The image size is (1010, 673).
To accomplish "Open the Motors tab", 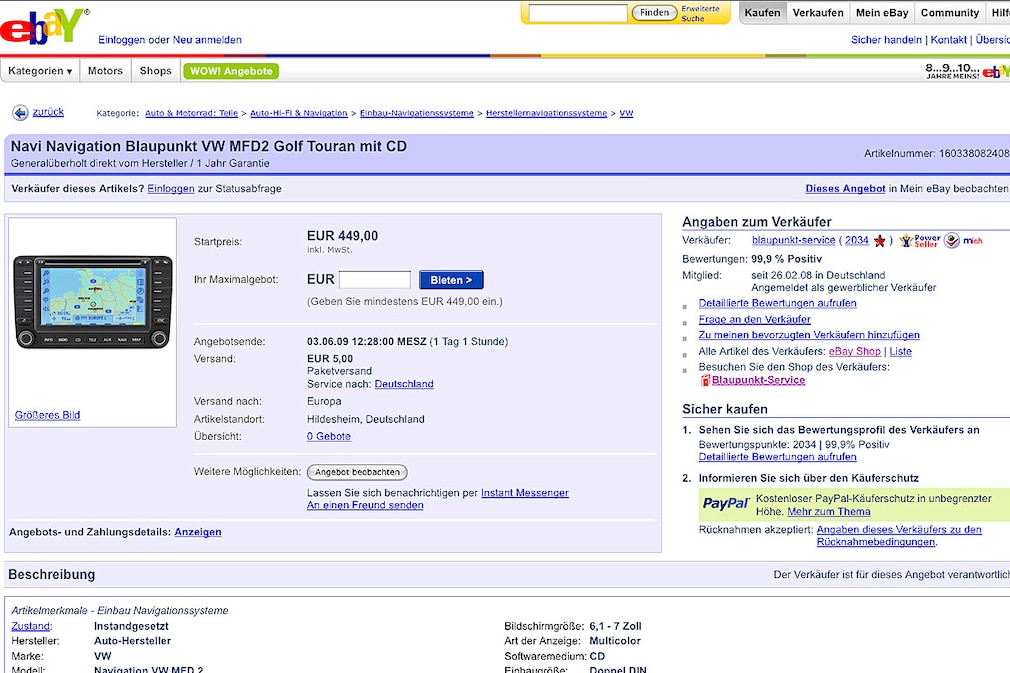I will click(105, 71).
